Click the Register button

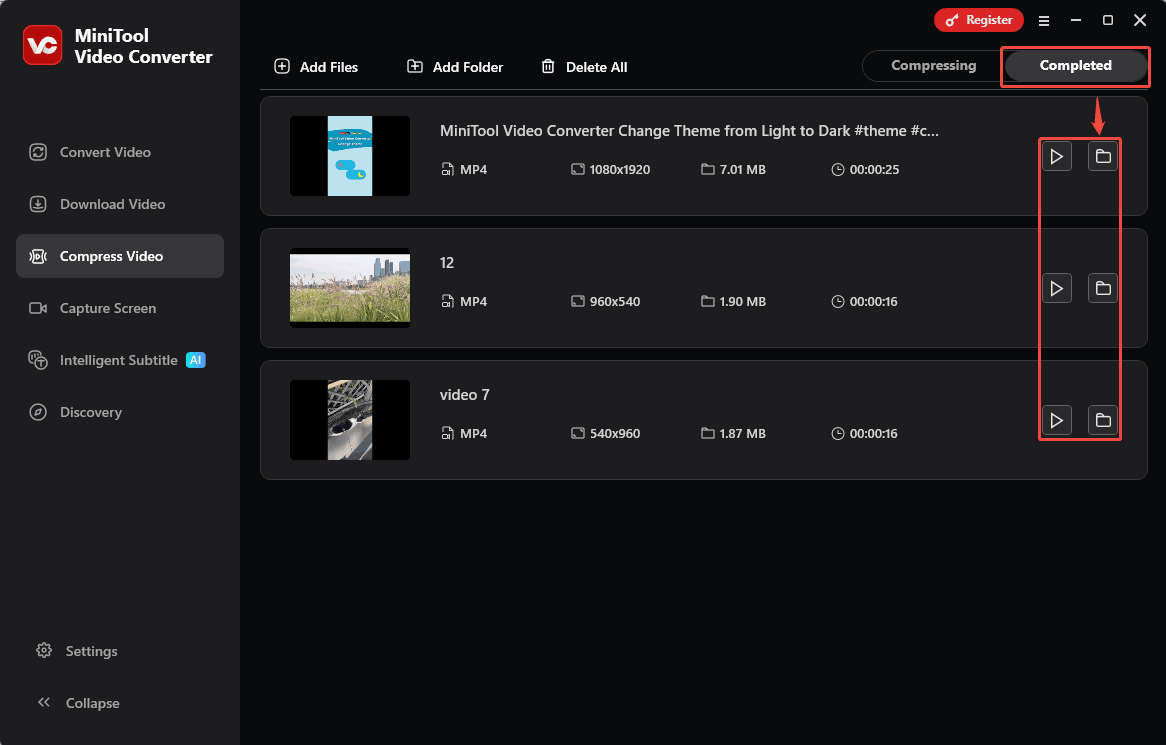978,20
